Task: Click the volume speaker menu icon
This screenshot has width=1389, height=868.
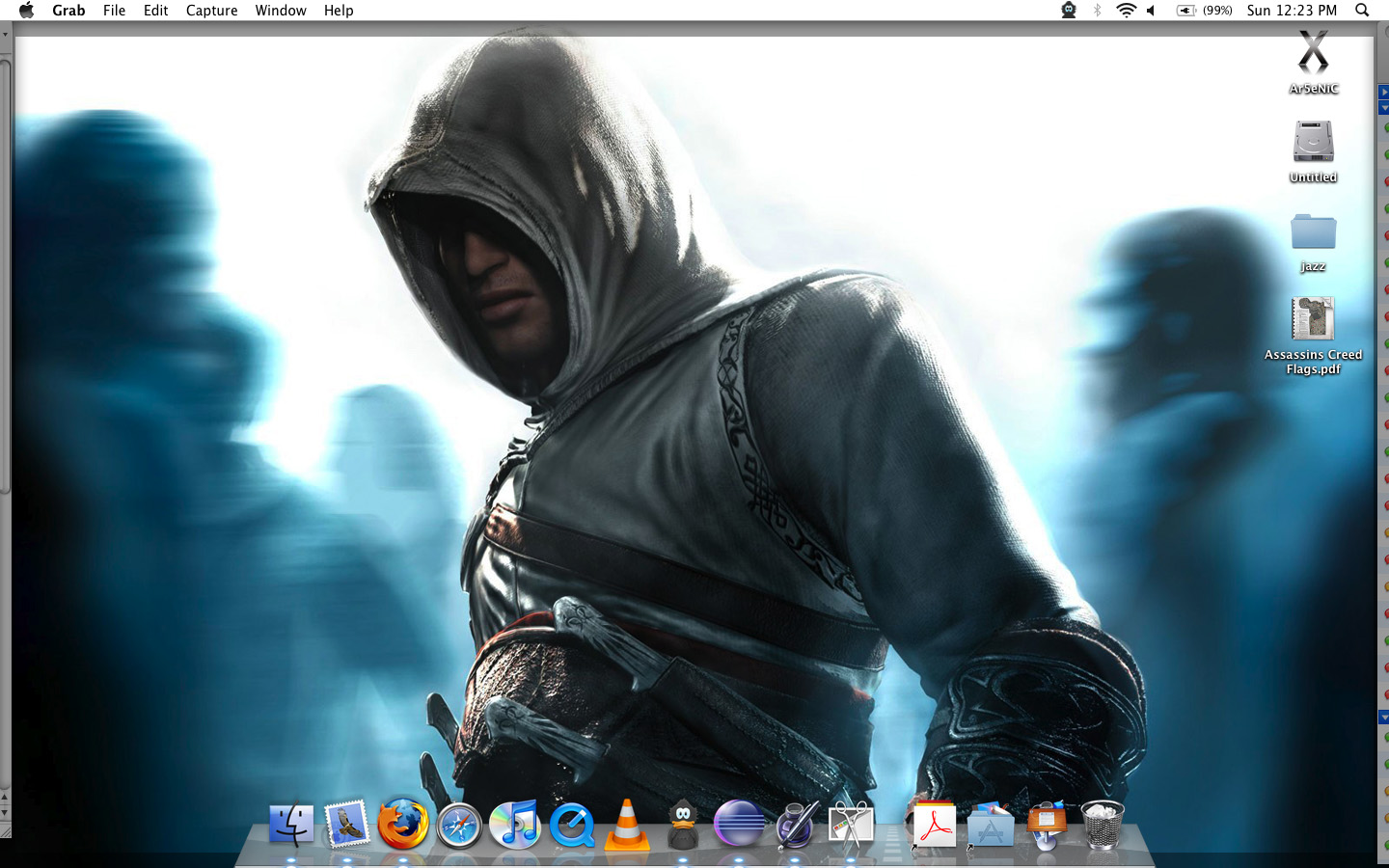Action: (x=1151, y=10)
